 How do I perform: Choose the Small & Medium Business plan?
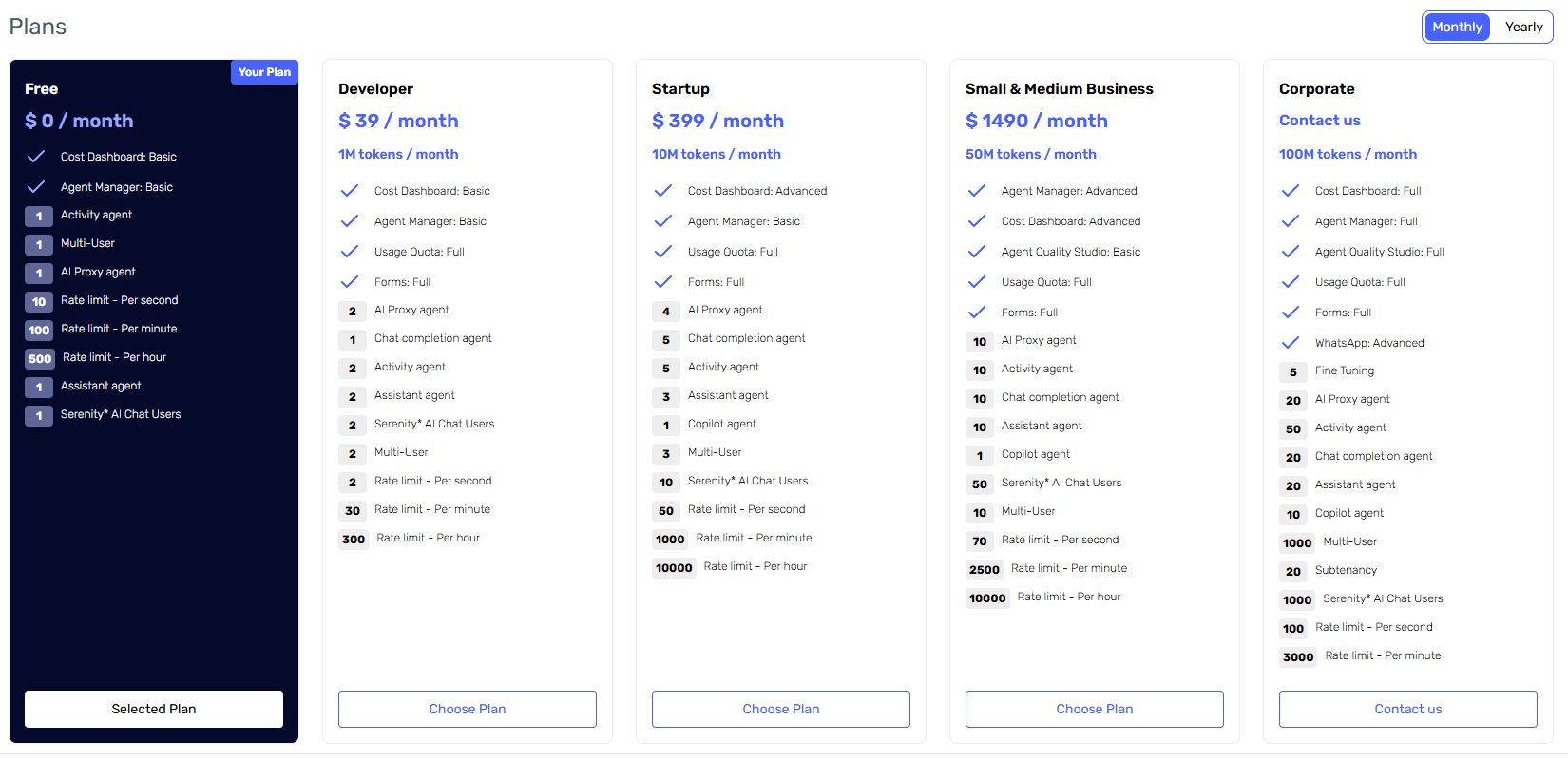tap(1095, 709)
